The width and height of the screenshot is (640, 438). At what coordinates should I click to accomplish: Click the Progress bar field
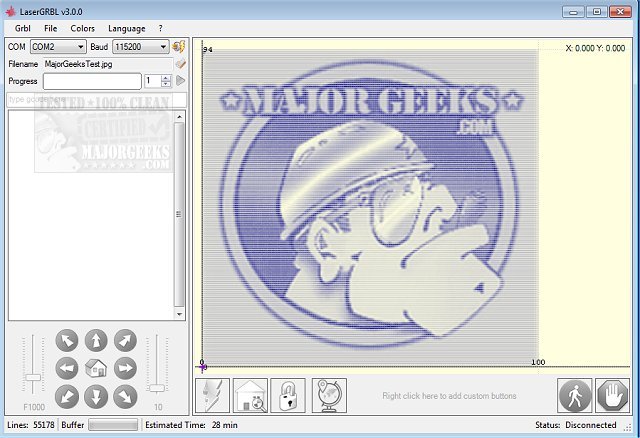(x=92, y=81)
